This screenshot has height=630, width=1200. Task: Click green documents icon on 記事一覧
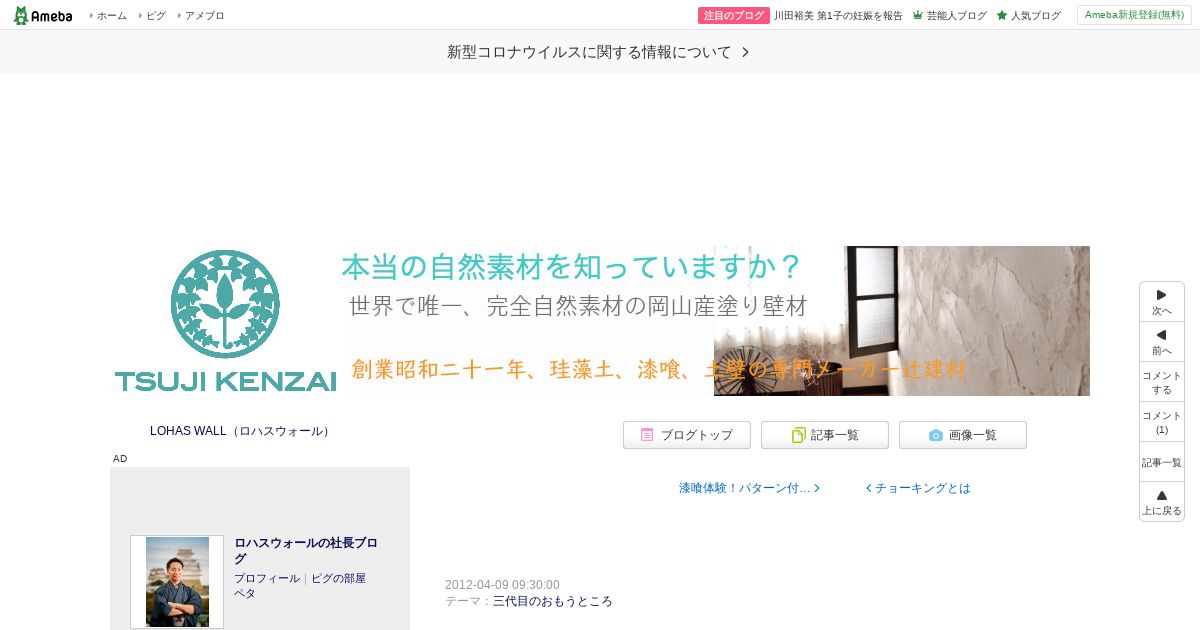(x=798, y=435)
